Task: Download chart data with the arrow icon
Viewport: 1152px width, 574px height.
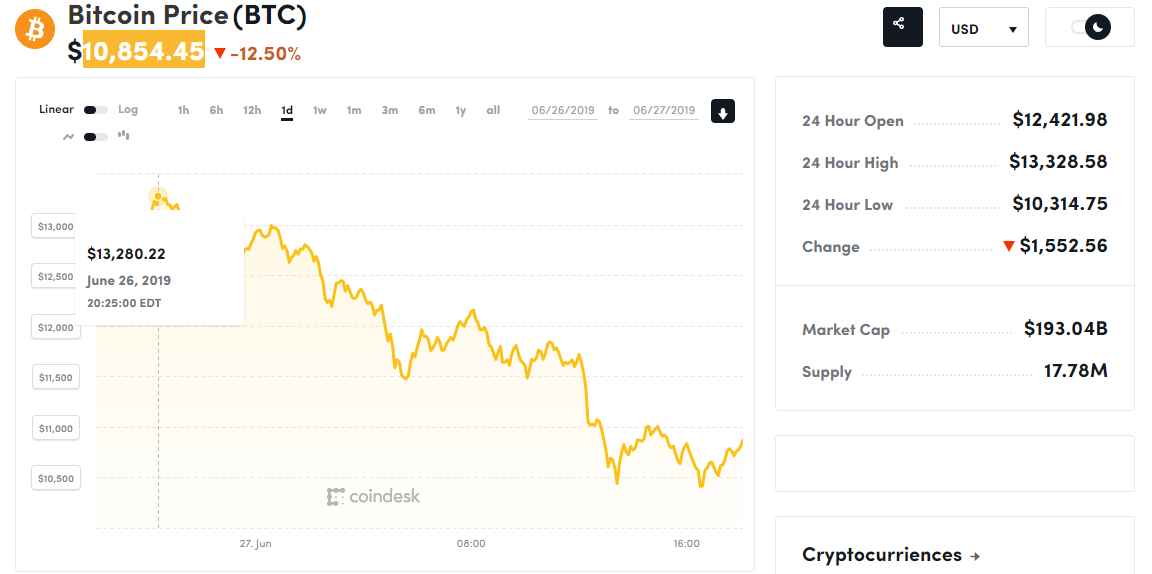Action: [723, 111]
